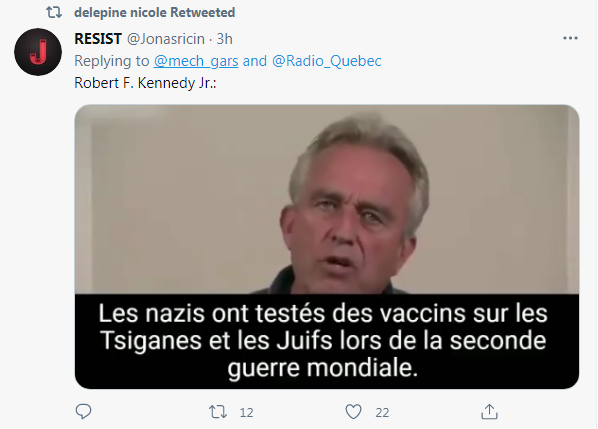Screen dimensions: 598x429
Task: Open the 'delepine nicole Retweeted' link
Action: click(x=154, y=13)
